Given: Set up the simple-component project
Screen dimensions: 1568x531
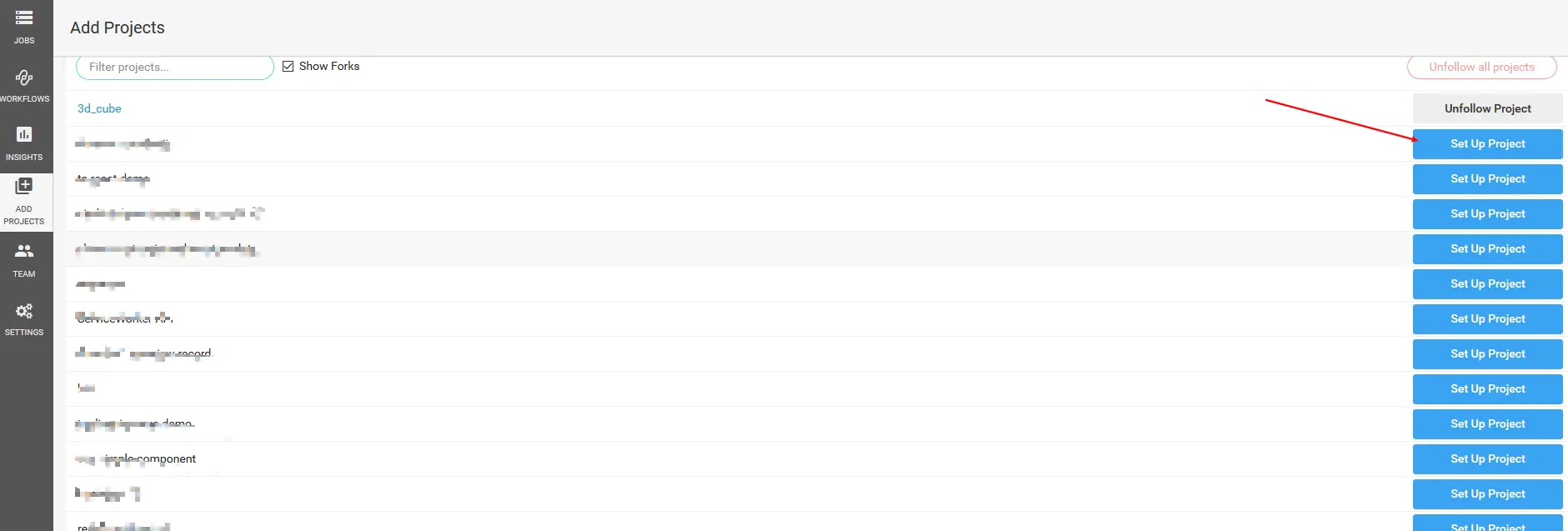Looking at the screenshot, I should [1487, 458].
